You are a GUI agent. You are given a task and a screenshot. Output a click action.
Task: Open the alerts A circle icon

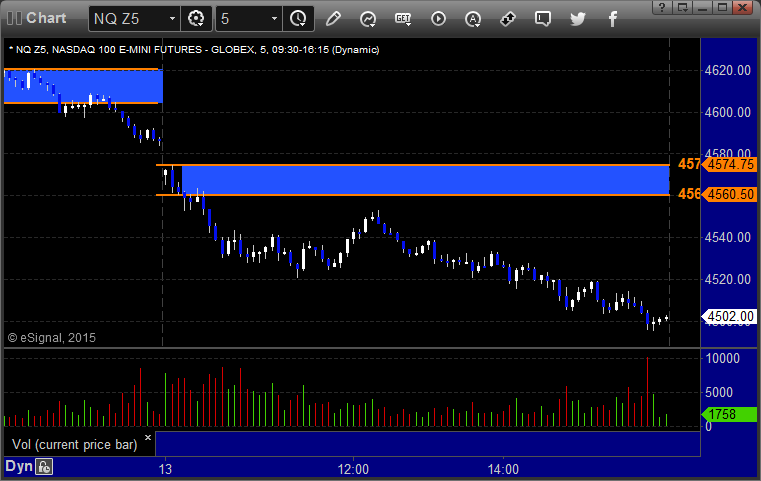[473, 19]
